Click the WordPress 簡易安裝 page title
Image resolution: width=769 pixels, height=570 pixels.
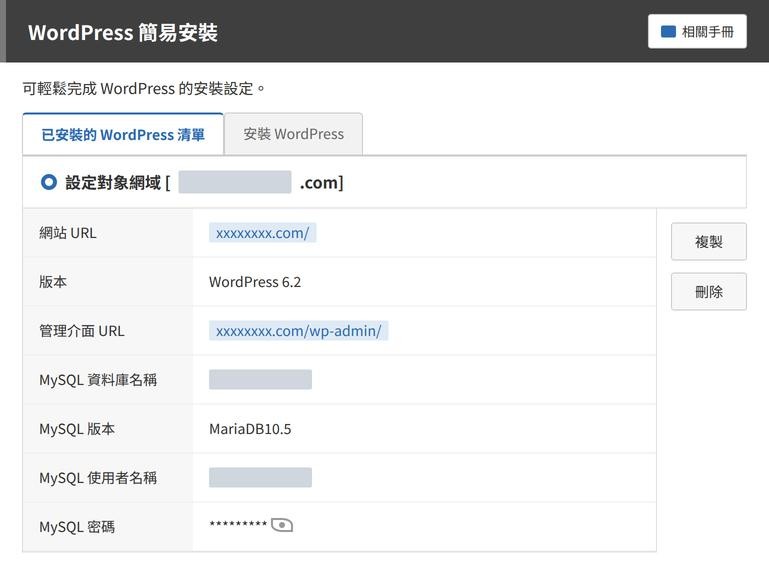pos(123,33)
